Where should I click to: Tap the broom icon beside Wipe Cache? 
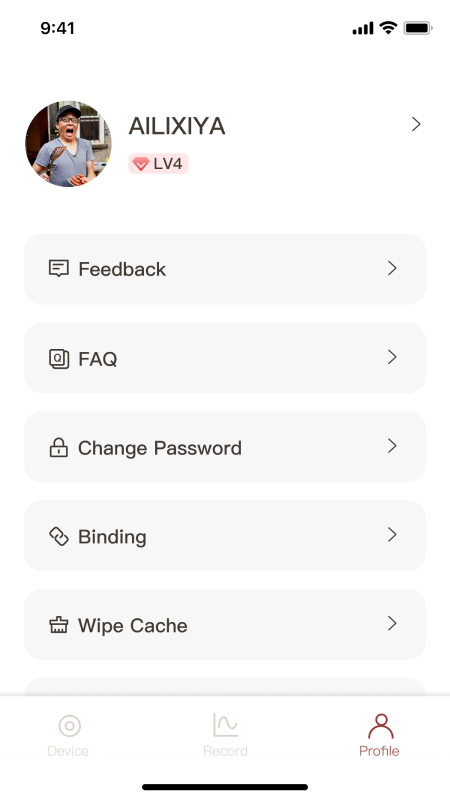pyautogui.click(x=59, y=625)
